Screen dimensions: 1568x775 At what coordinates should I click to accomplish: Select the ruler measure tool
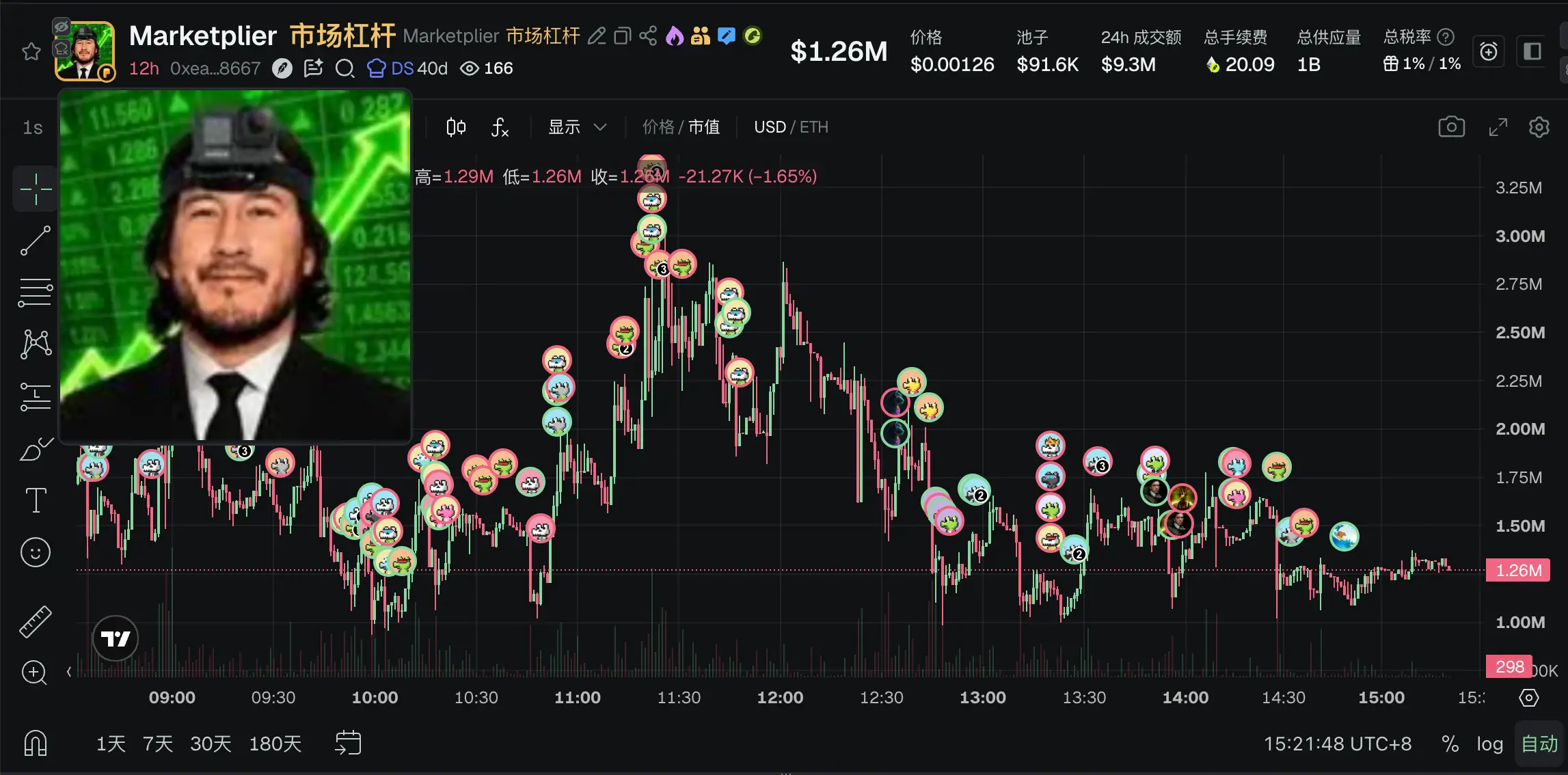pyautogui.click(x=36, y=622)
